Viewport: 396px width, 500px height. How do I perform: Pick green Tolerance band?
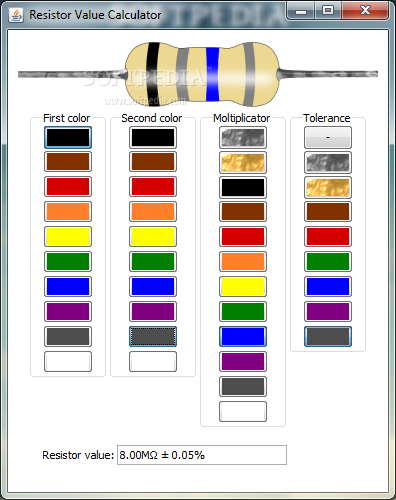328,262
